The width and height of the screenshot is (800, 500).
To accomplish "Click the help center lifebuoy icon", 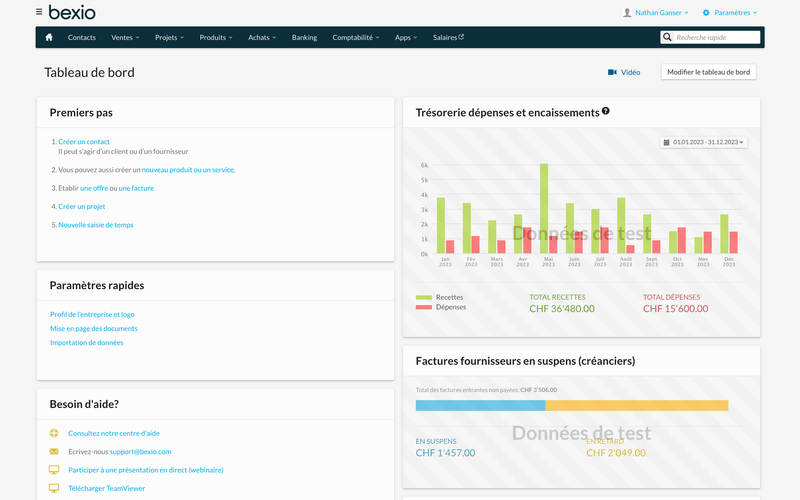I will tap(54, 433).
